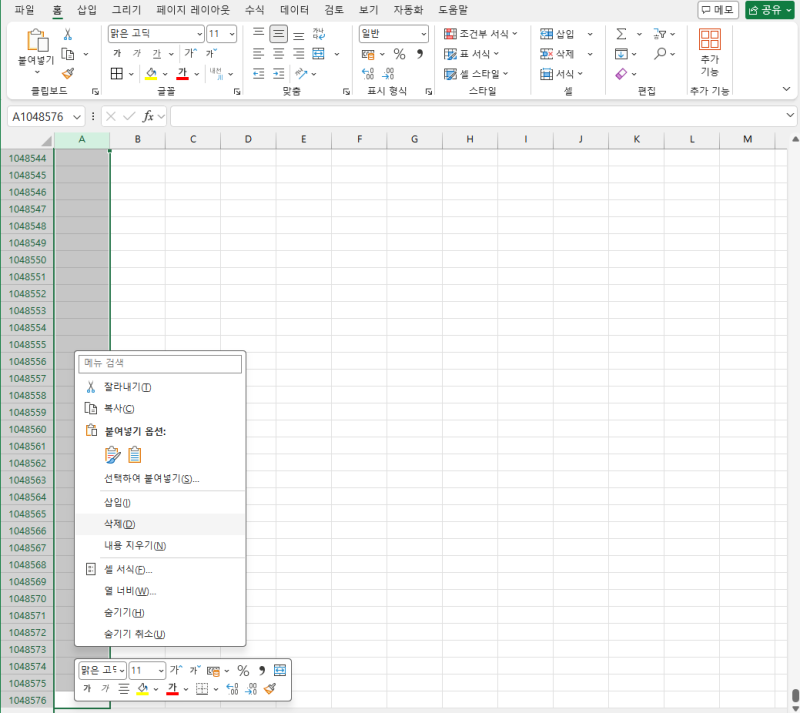Screen dimensions: 800x713
Task: Click the Sort and Filter icon
Action: tap(659, 34)
